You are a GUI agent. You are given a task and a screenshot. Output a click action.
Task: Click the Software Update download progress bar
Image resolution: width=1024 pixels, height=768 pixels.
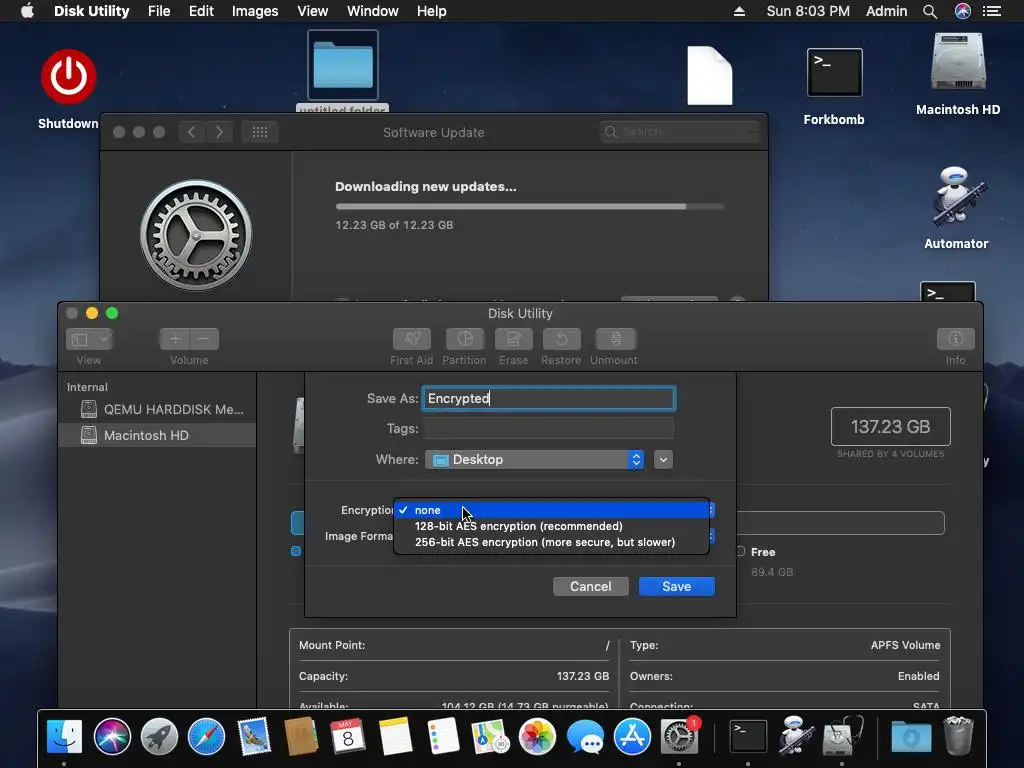pyautogui.click(x=530, y=206)
